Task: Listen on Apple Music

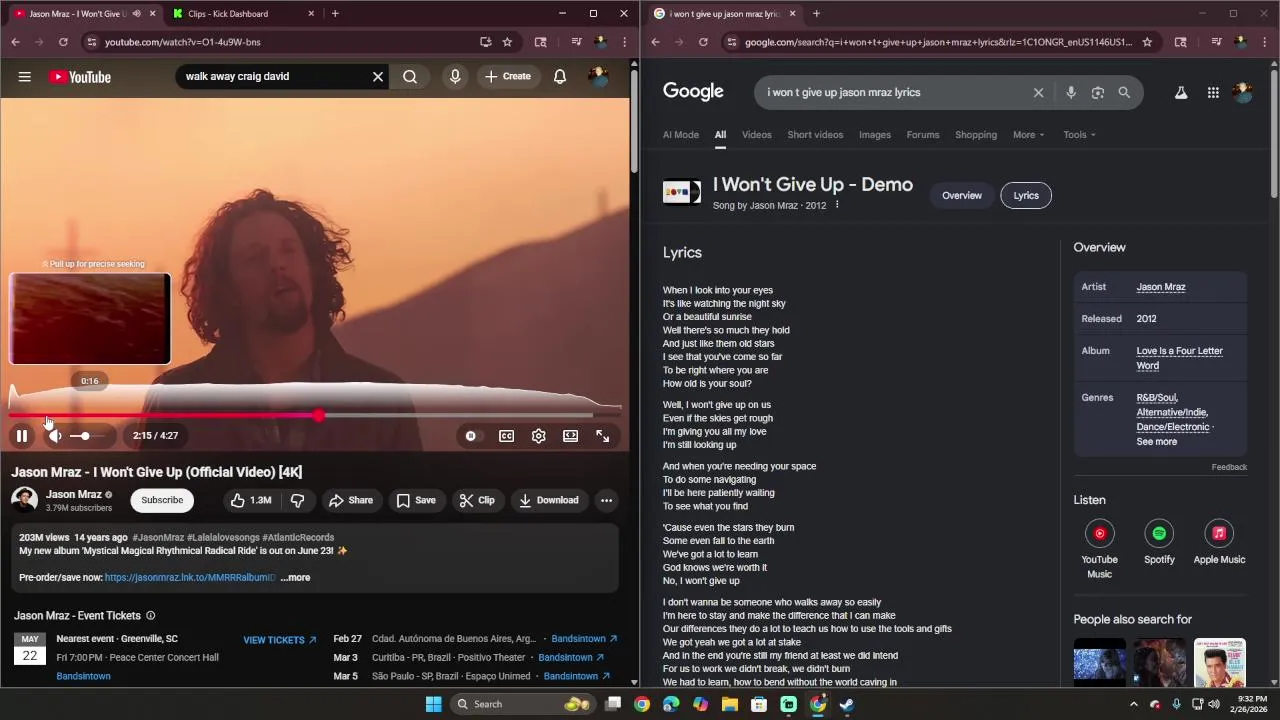Action: pos(1219,541)
